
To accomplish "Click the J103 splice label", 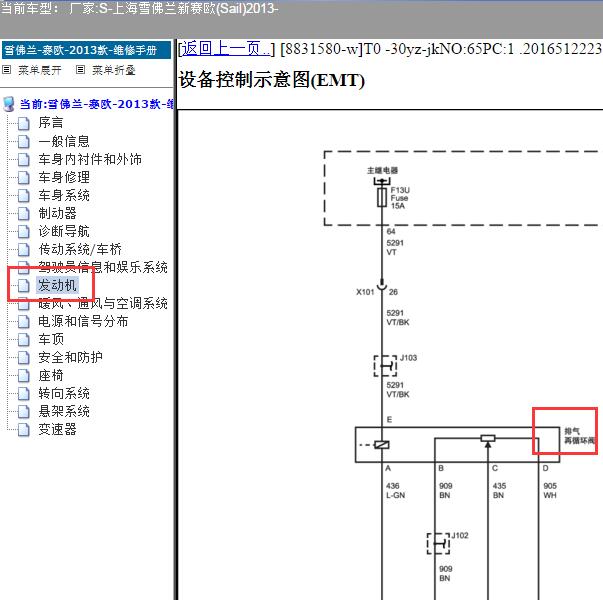I will (x=408, y=358).
